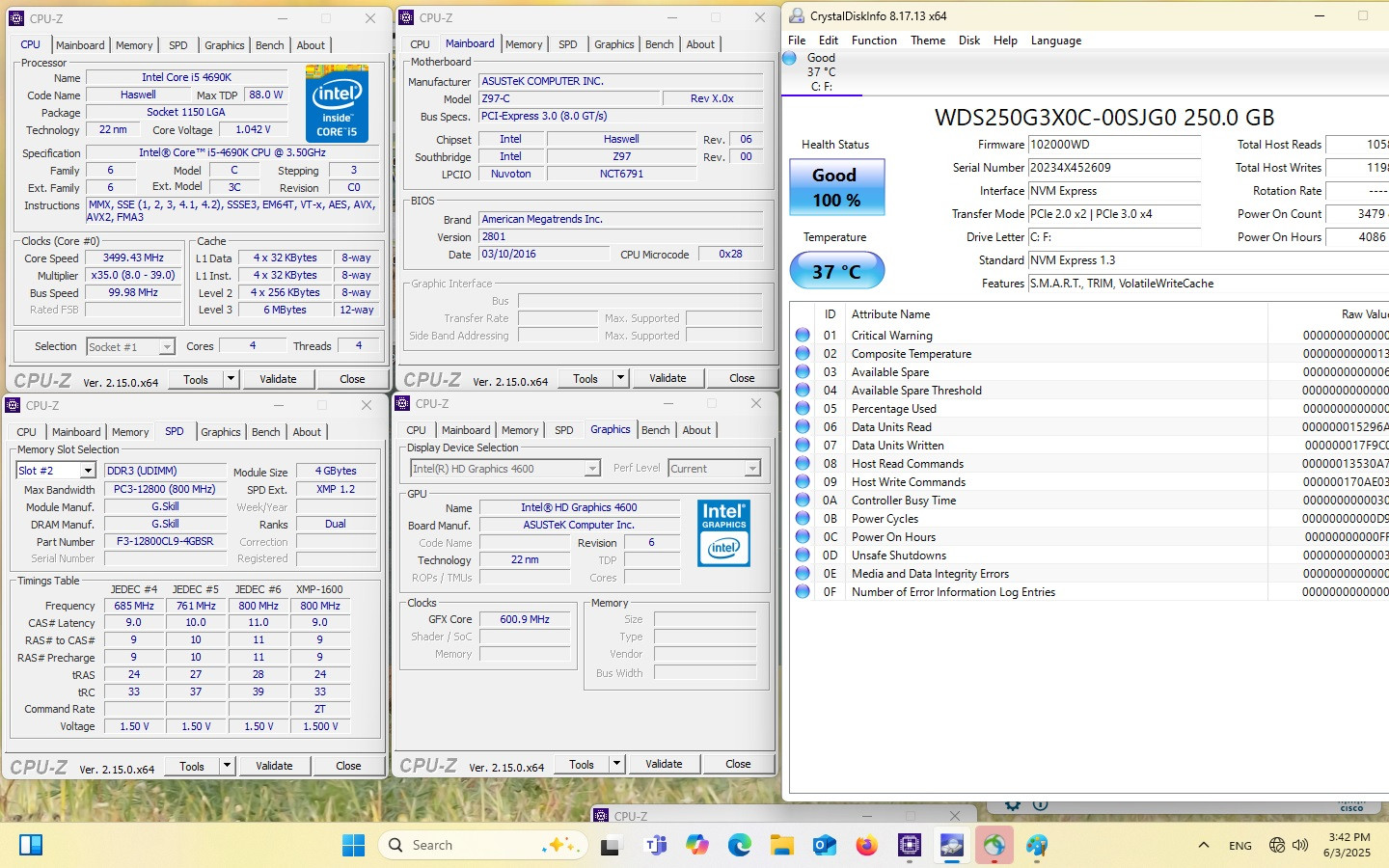Click CPU-Z title icon in SPD window
1389x868 pixels.
pos(13,405)
